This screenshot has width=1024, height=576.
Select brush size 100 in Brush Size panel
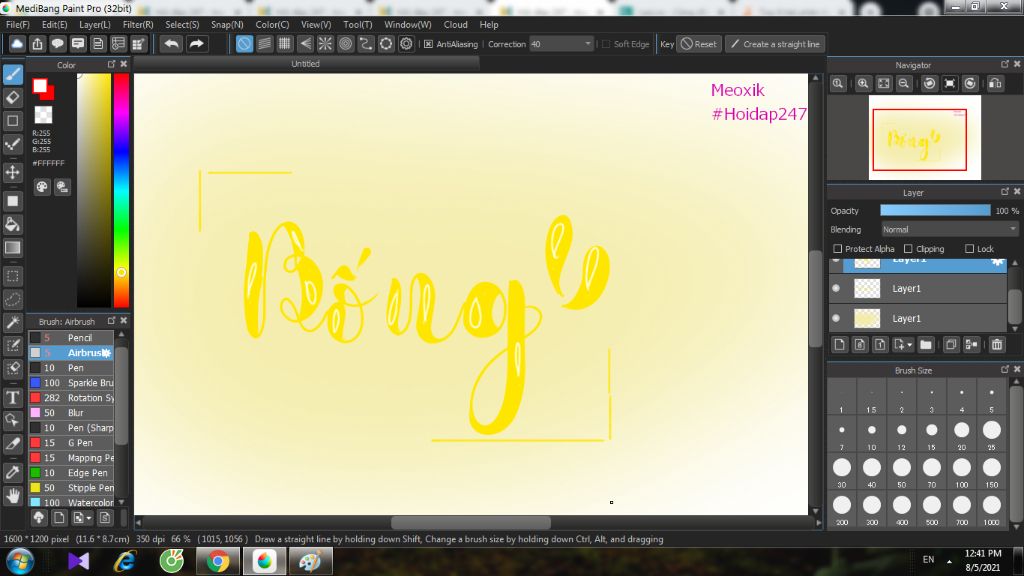(961, 467)
